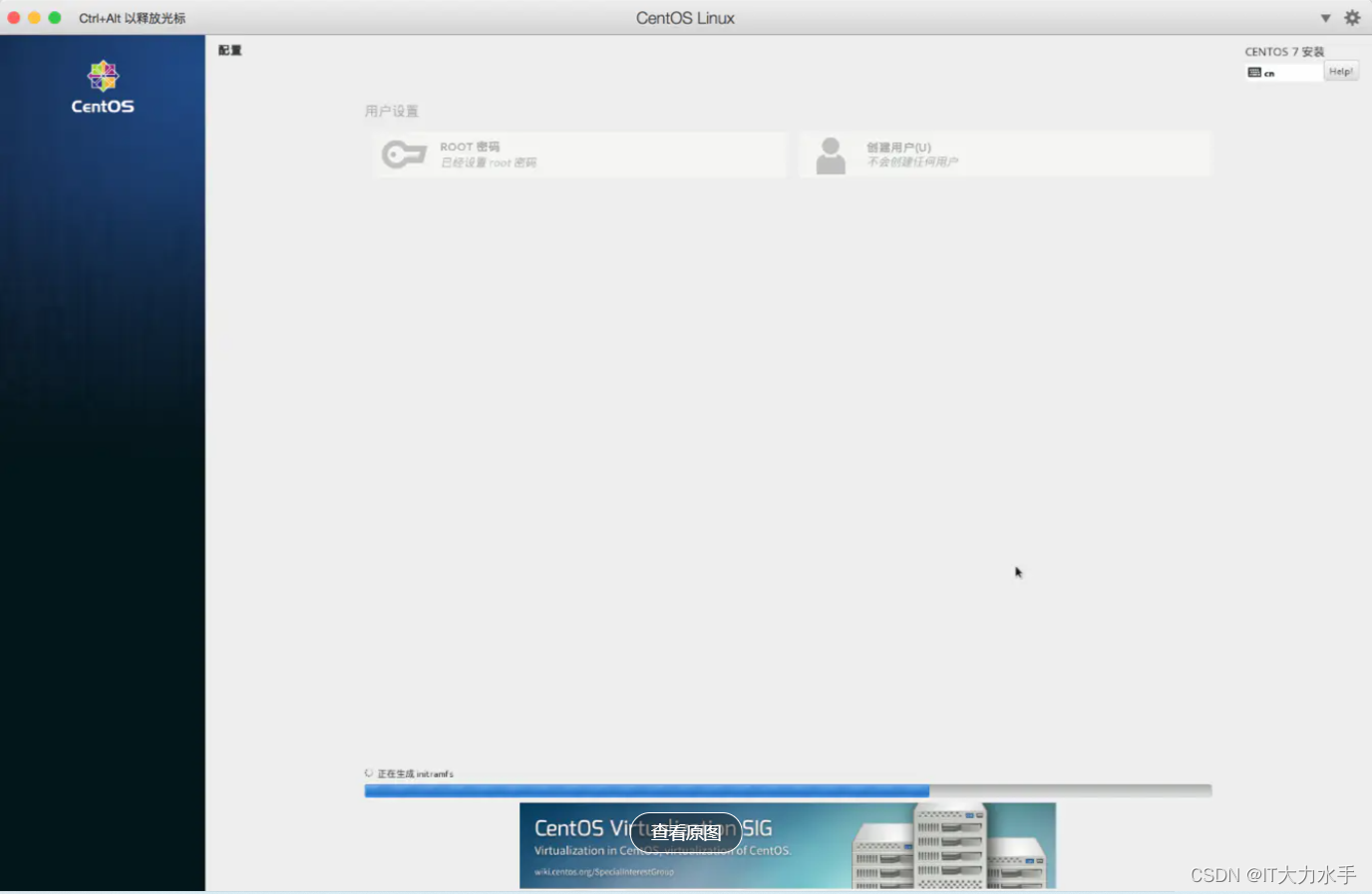Click the 正在生成 initramfs status text

415,773
